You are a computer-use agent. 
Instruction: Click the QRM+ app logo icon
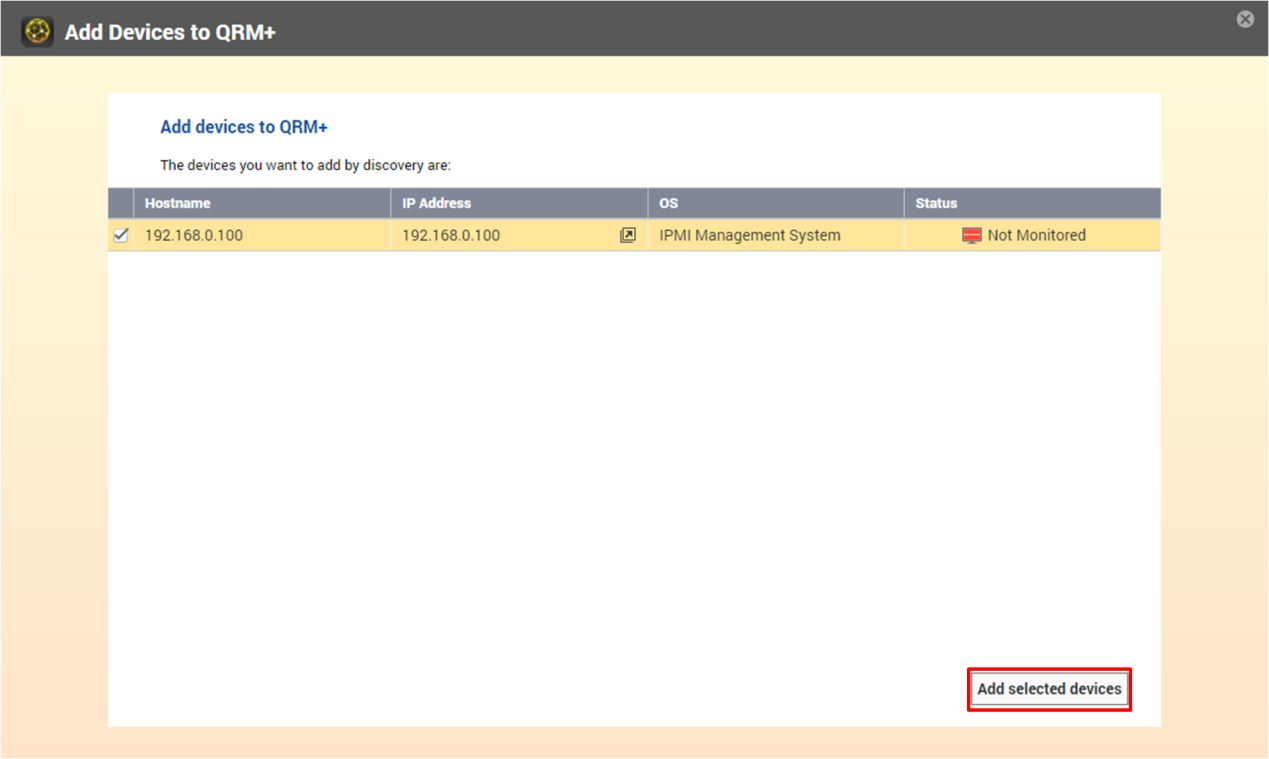[37, 32]
